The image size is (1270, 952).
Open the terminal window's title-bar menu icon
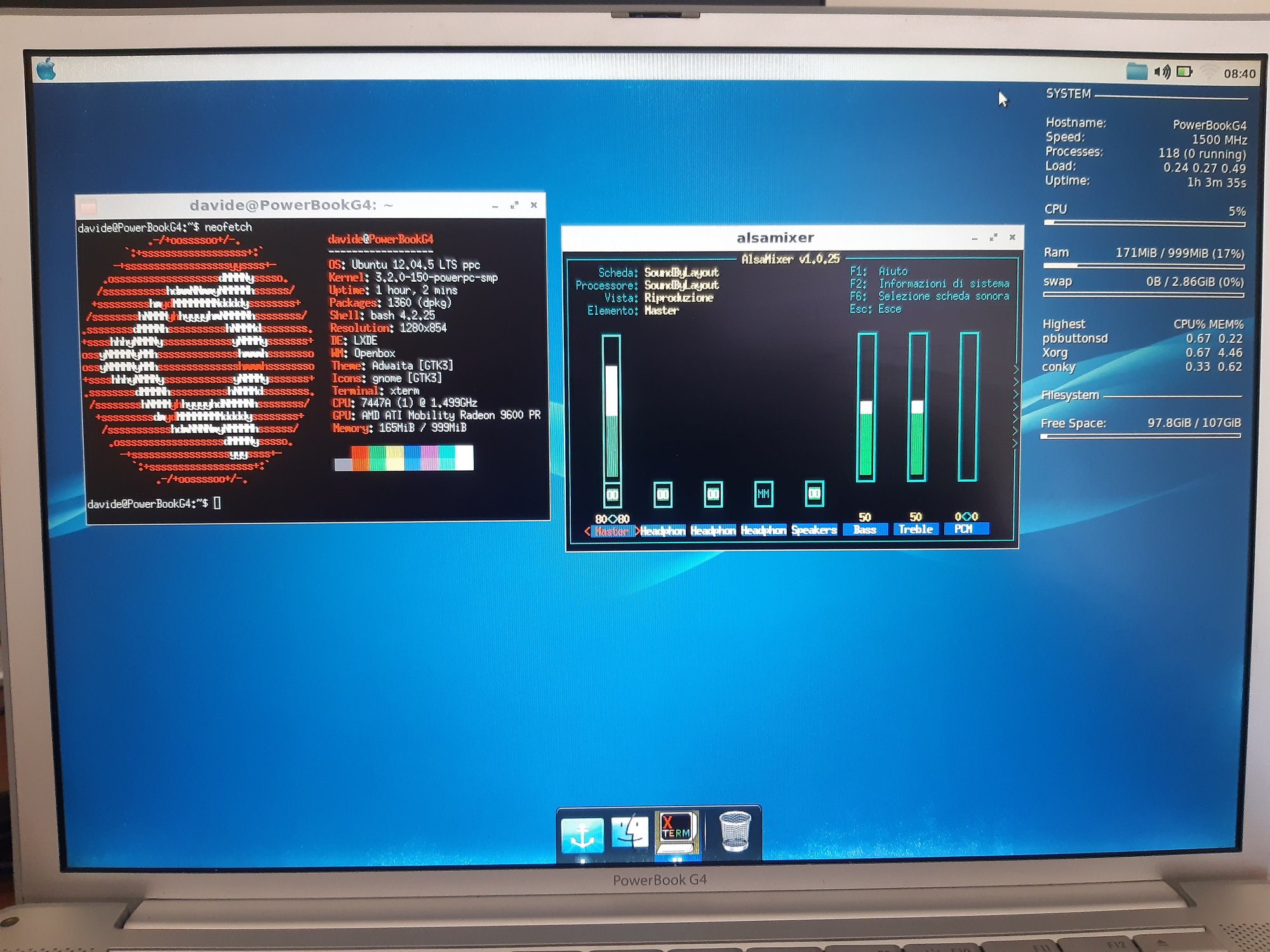tap(88, 206)
